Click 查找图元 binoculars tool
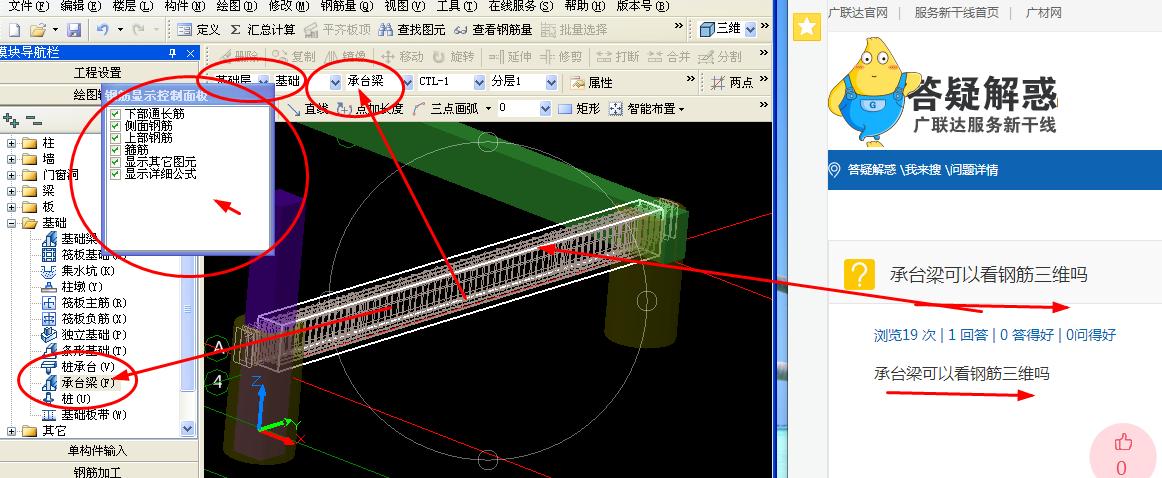The height and width of the screenshot is (478, 1162). point(411,30)
